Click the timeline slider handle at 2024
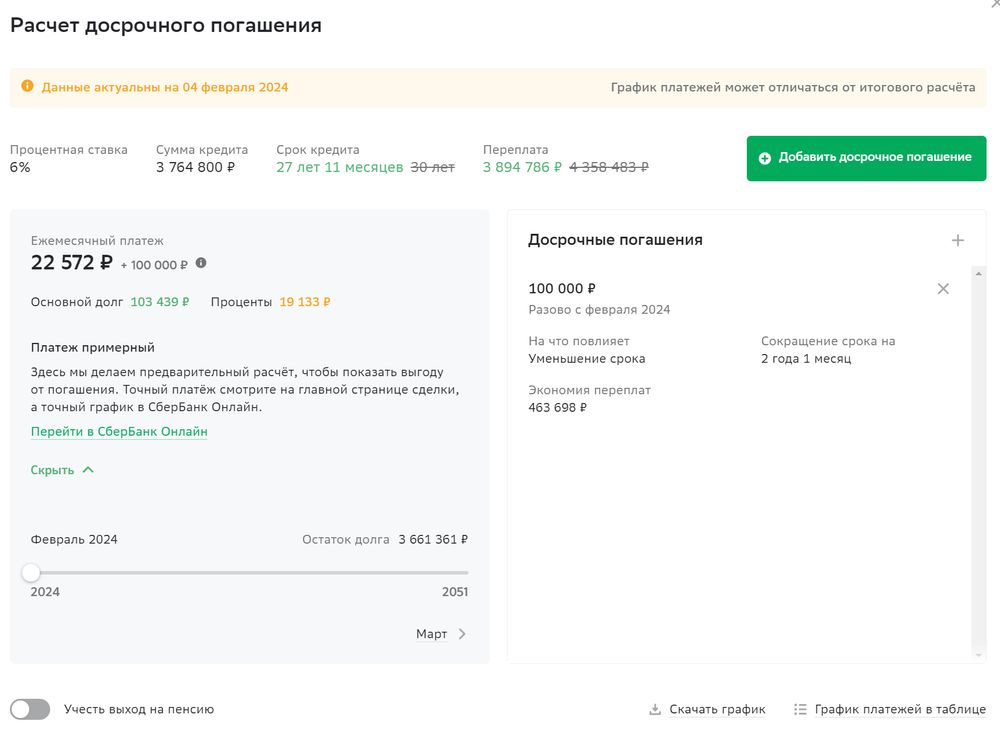Screen dimensions: 1000x736 point(31,572)
